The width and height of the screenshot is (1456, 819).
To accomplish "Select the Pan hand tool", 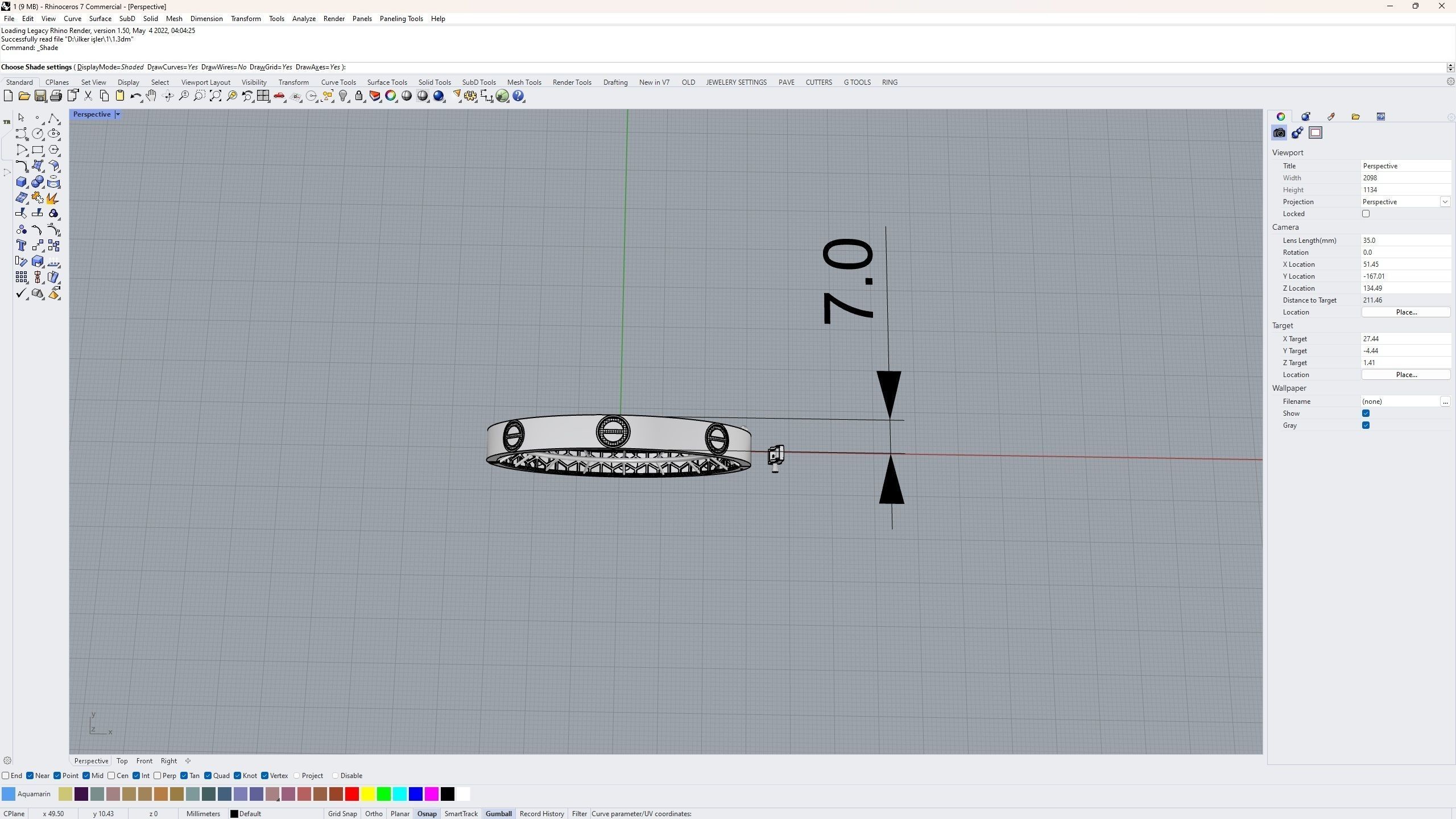I will click(x=151, y=96).
